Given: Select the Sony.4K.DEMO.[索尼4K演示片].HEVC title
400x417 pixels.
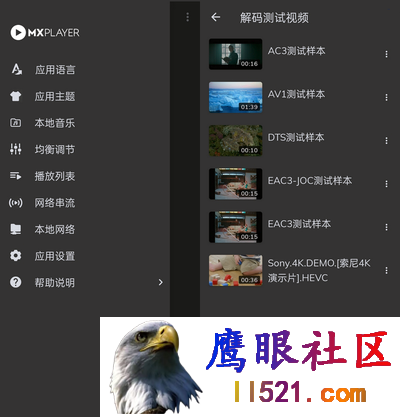Looking at the screenshot, I should point(319,270).
